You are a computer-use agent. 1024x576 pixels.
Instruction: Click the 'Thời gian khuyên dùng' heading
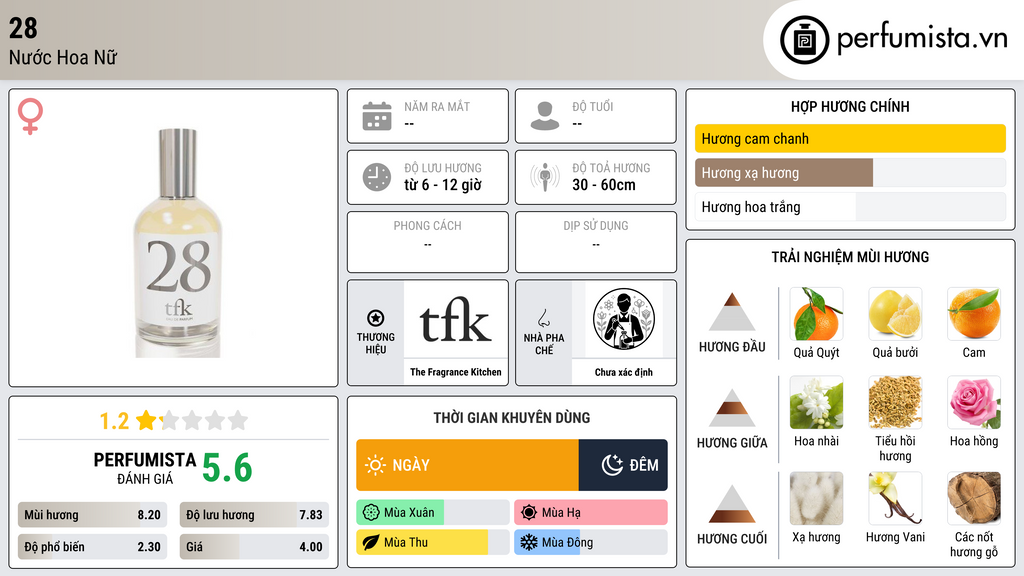(511, 417)
